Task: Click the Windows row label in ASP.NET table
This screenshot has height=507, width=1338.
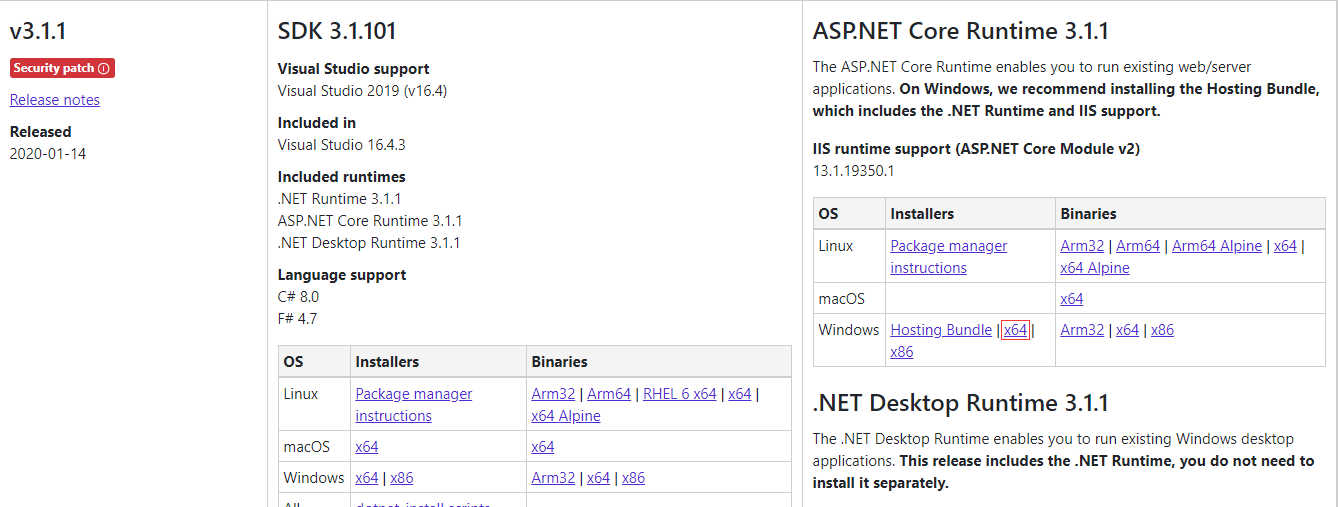Action: pyautogui.click(x=849, y=330)
